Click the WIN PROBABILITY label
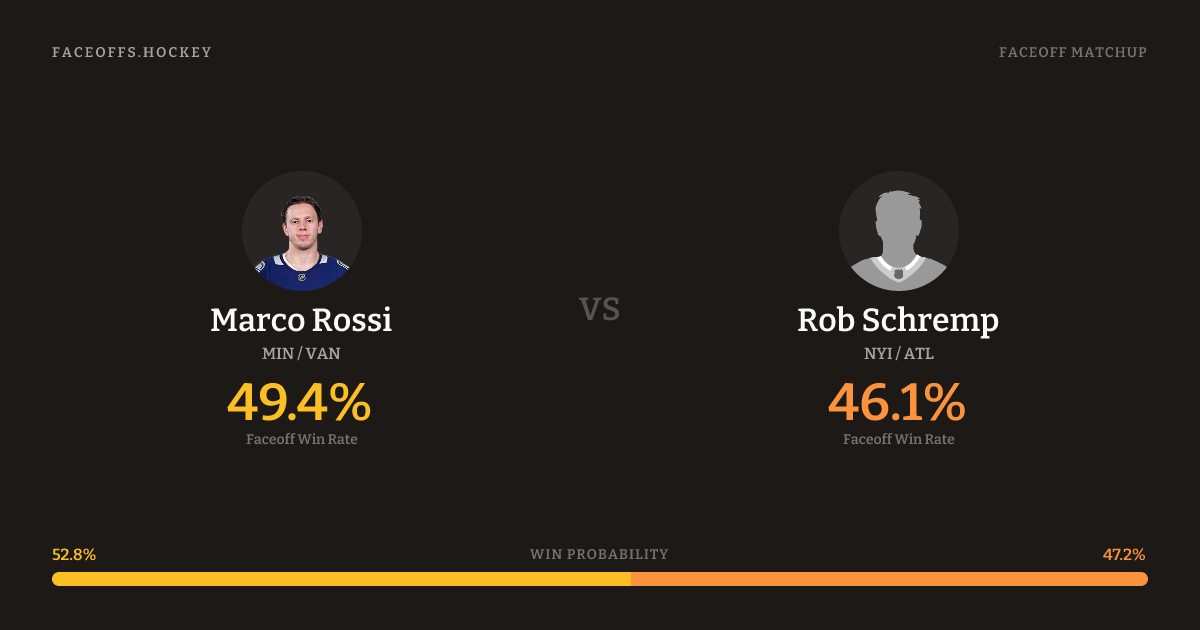This screenshot has width=1200, height=630. coord(599,554)
